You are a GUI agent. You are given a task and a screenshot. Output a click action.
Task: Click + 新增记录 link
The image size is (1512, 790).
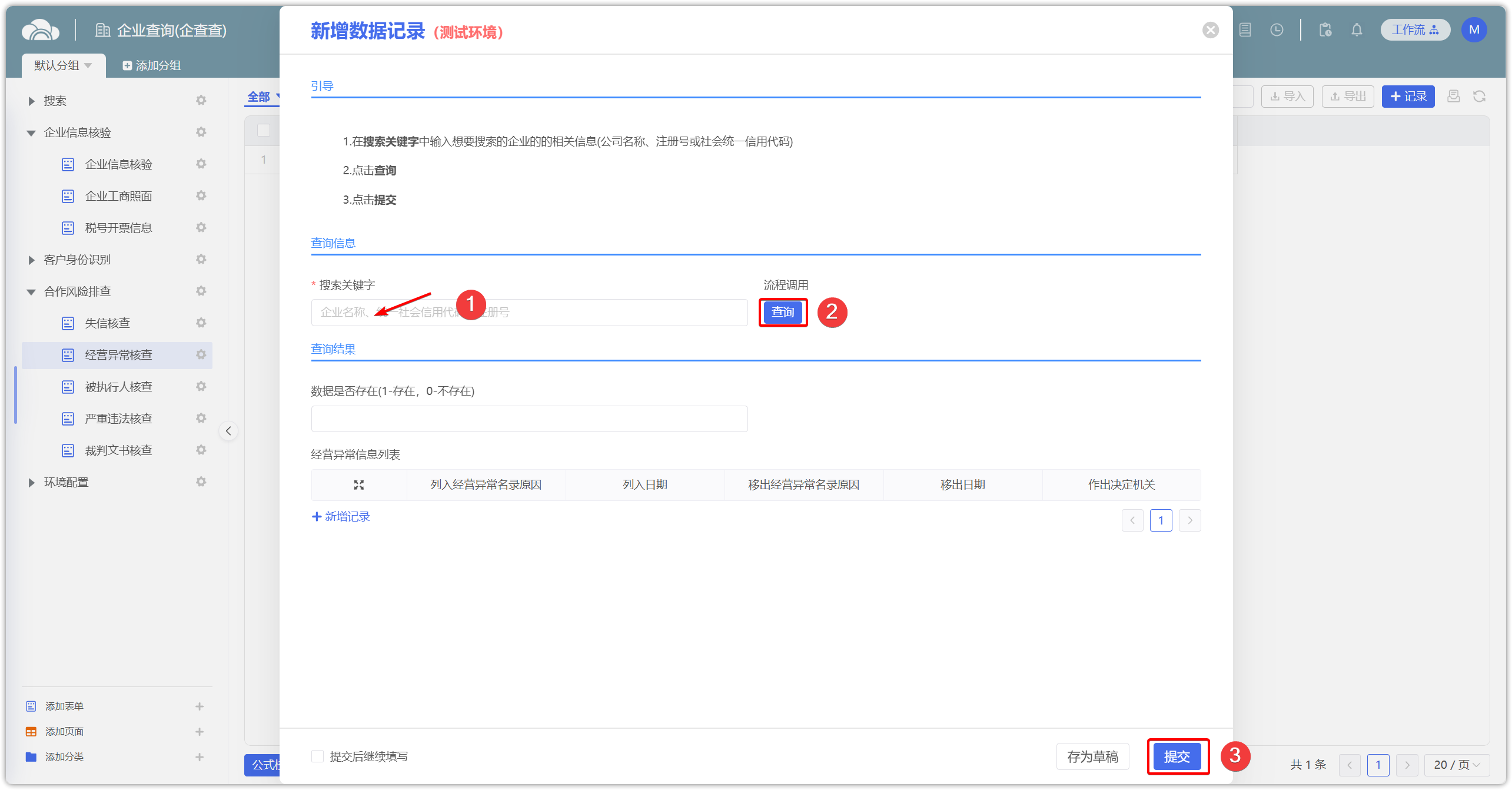341,516
